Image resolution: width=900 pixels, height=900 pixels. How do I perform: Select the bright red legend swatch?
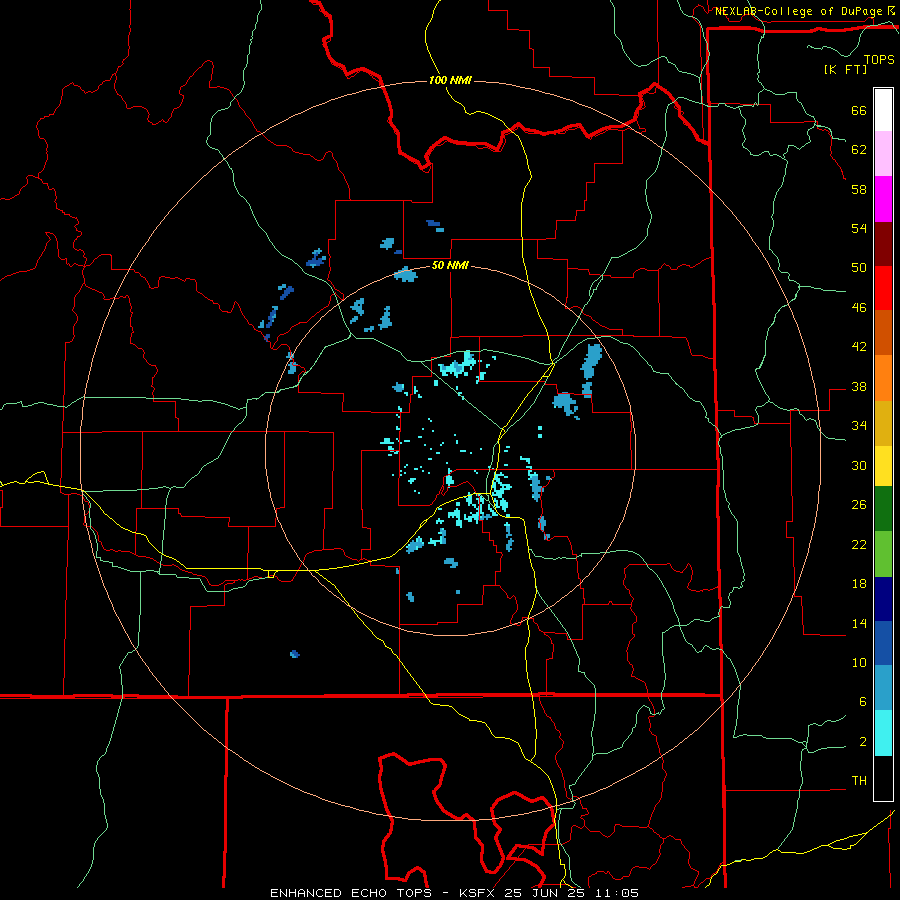point(883,288)
